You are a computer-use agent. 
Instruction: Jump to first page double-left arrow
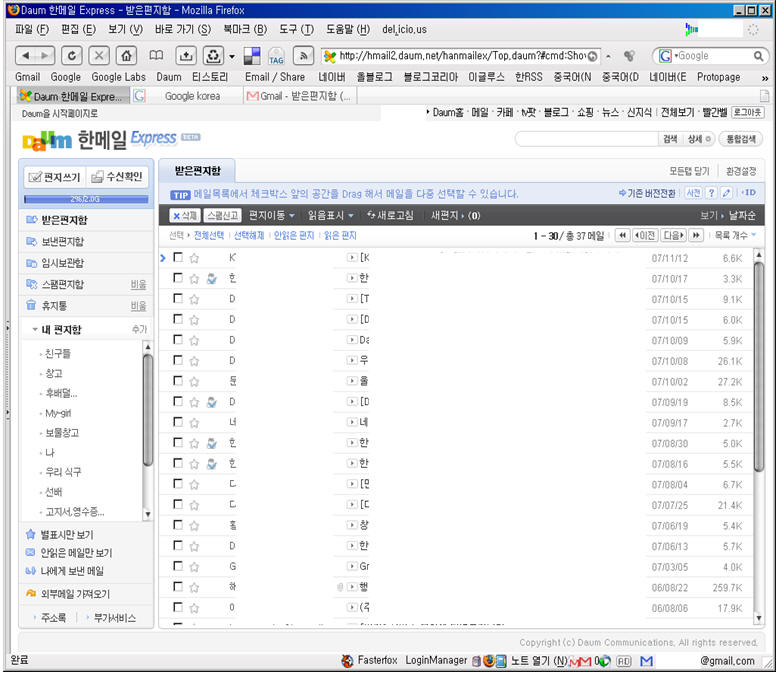(x=622, y=235)
